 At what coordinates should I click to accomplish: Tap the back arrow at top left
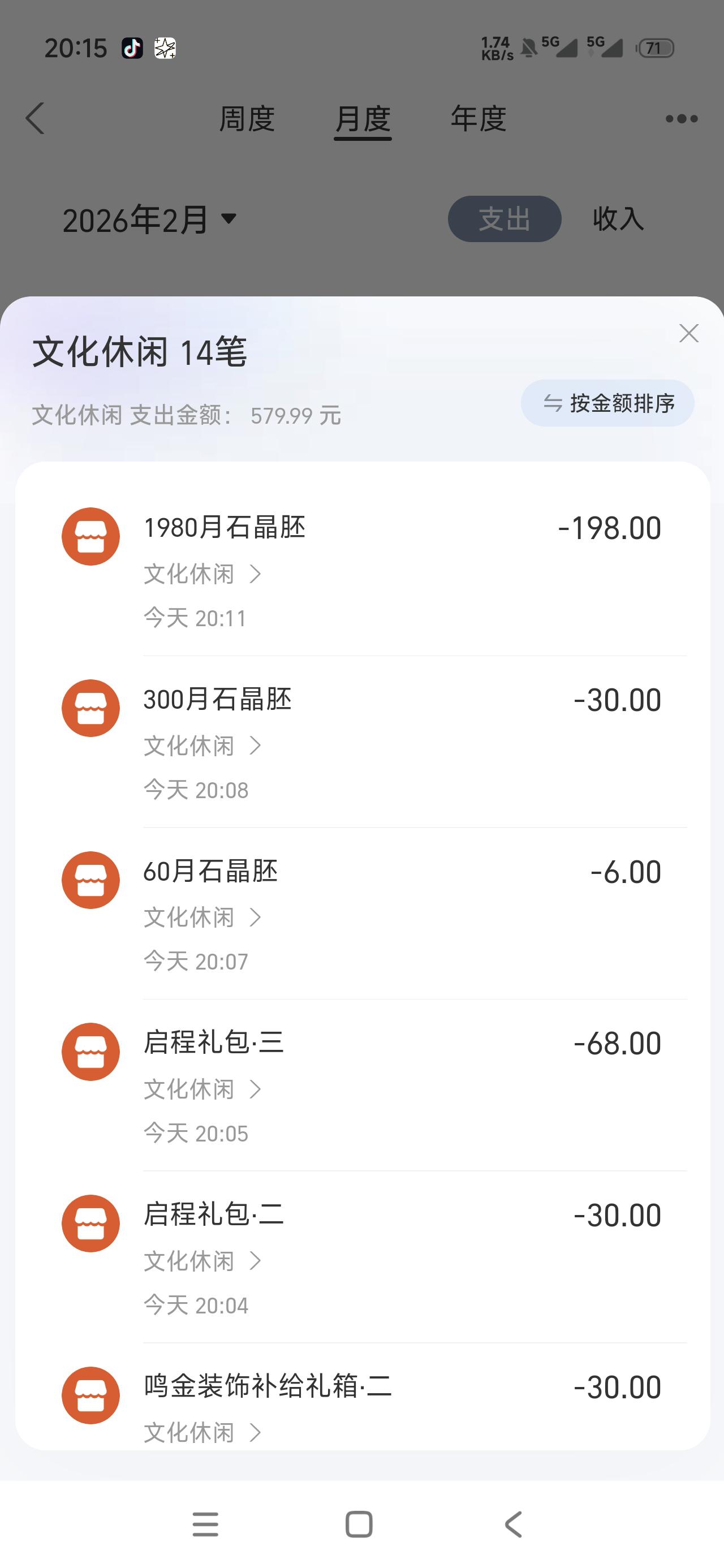[x=35, y=118]
